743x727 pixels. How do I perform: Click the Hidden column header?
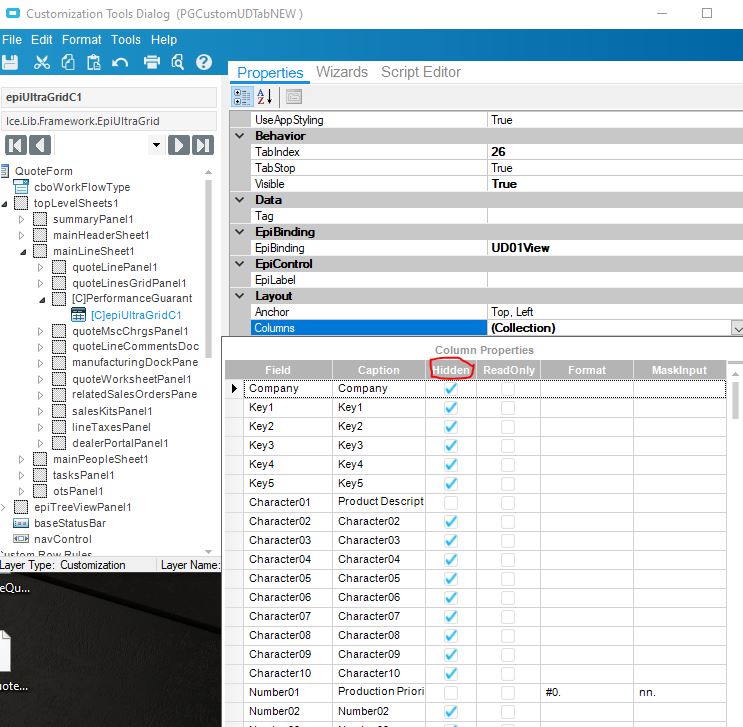(x=451, y=370)
